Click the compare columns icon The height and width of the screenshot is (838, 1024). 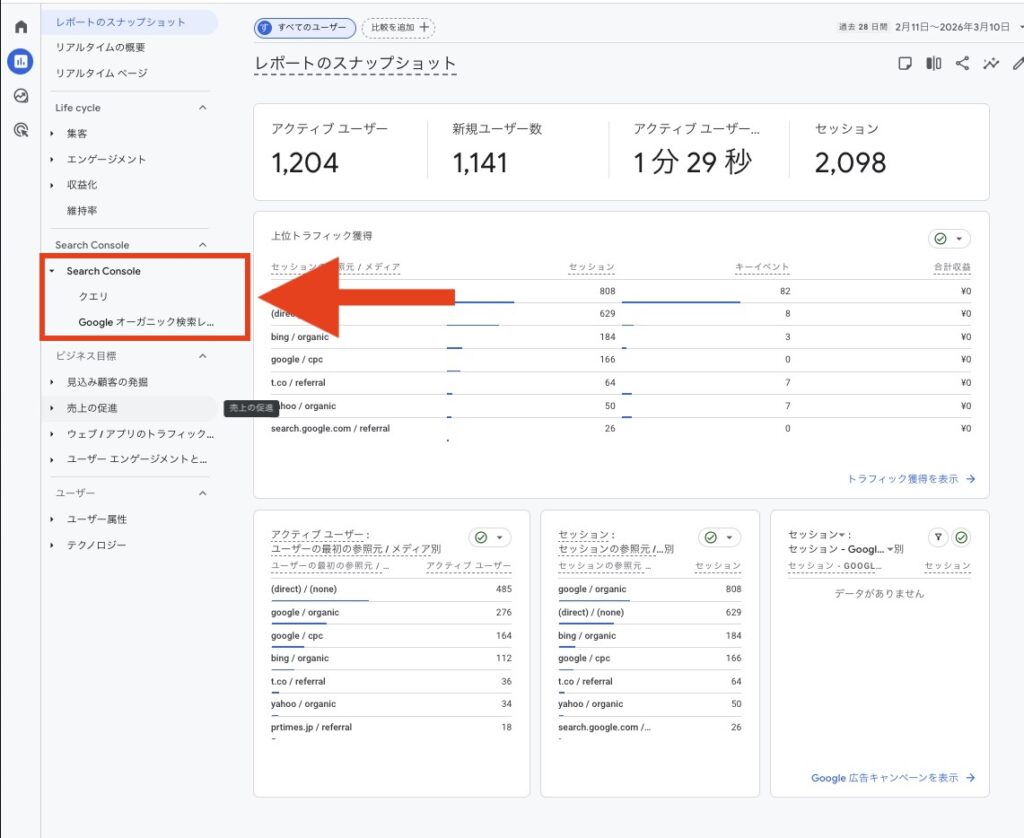[x=933, y=64]
